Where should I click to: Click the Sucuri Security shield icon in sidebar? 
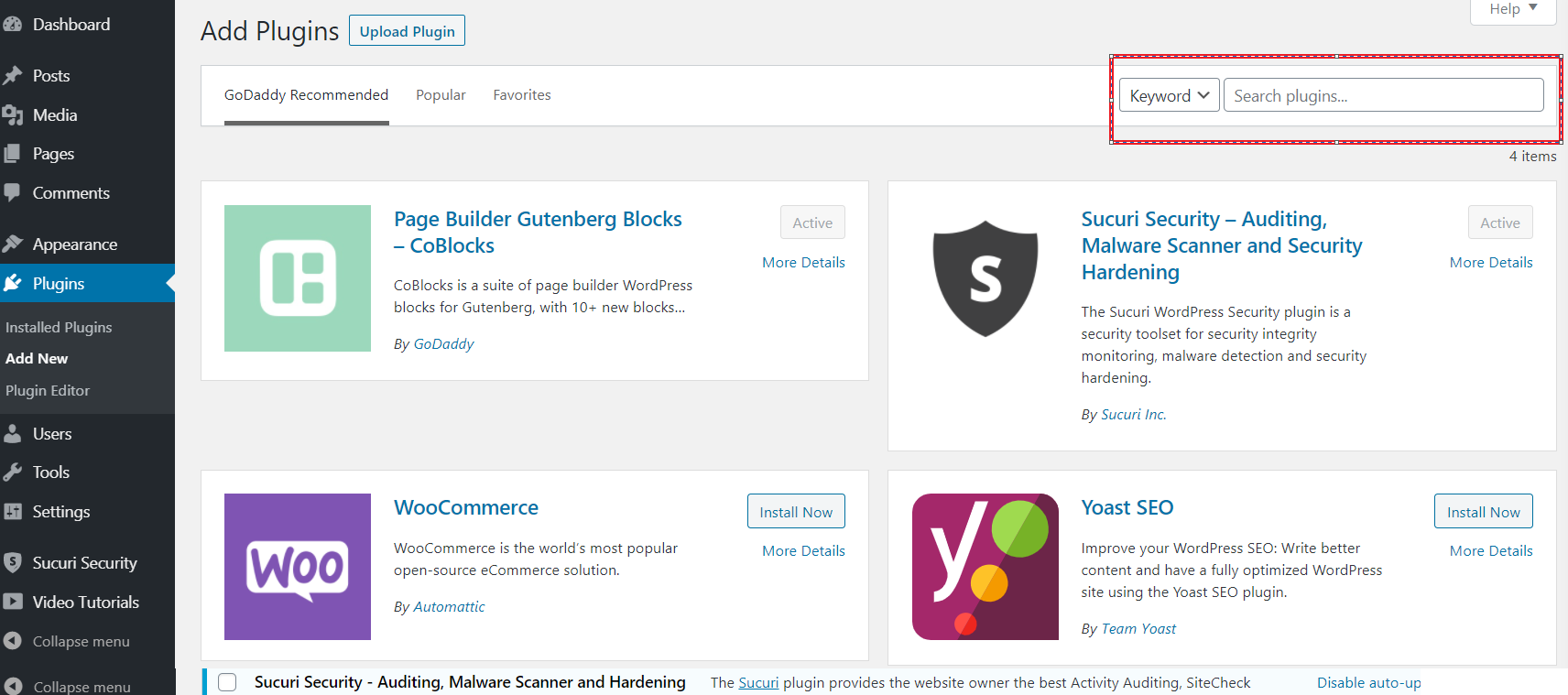[x=12, y=562]
